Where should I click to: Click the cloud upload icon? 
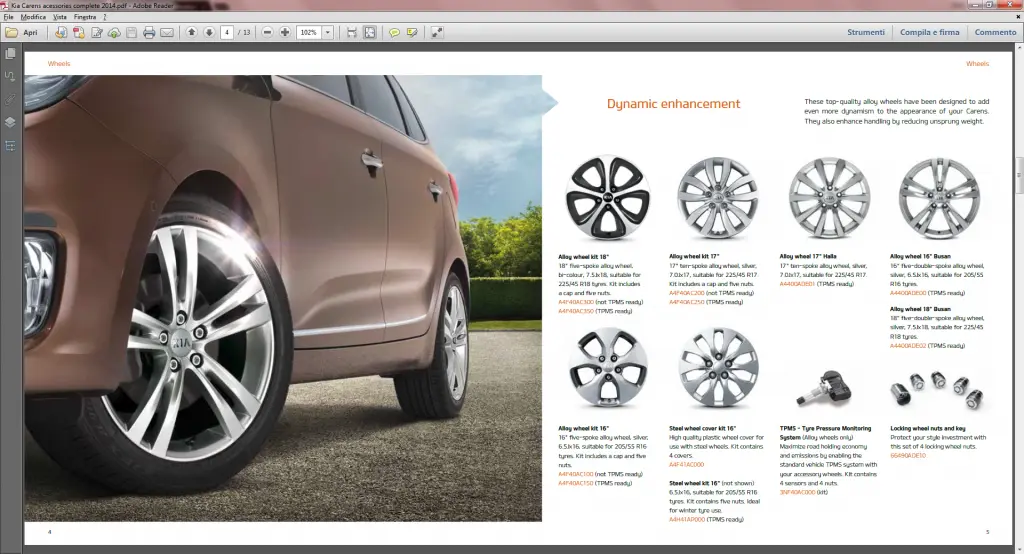click(x=114, y=32)
